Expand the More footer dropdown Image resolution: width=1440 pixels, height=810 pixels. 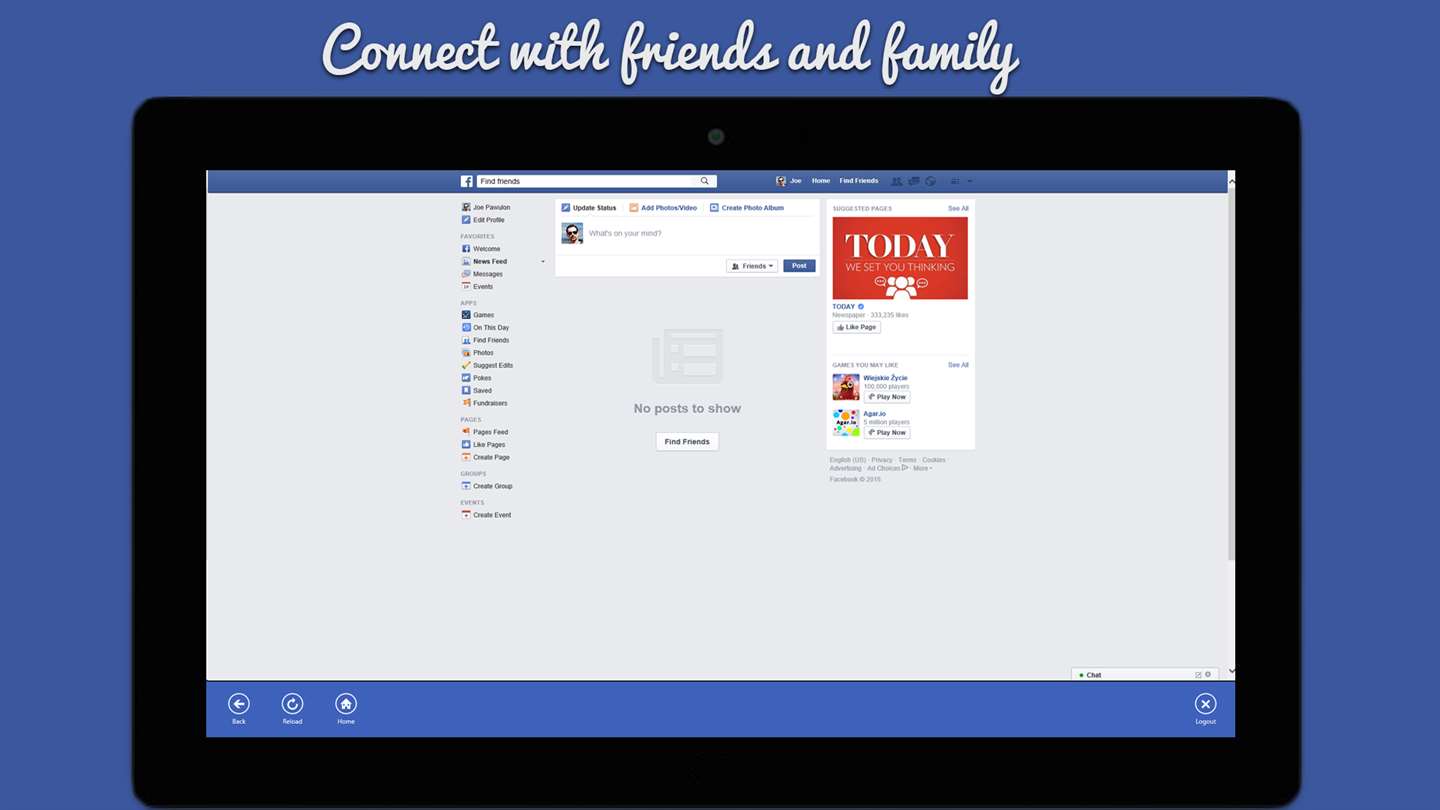pos(922,468)
